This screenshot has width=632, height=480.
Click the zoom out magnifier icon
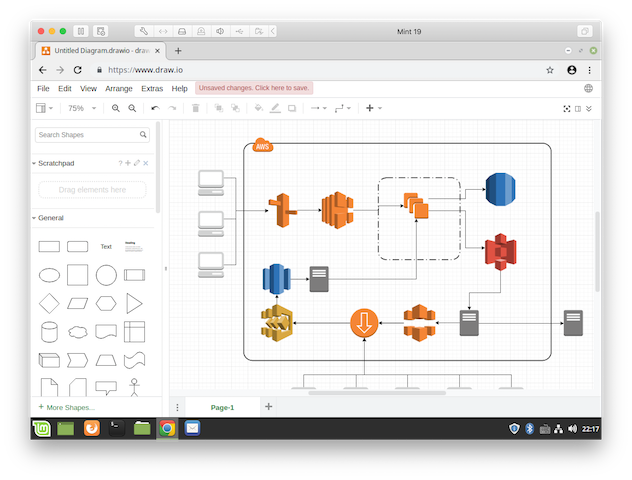pyautogui.click(x=132, y=108)
